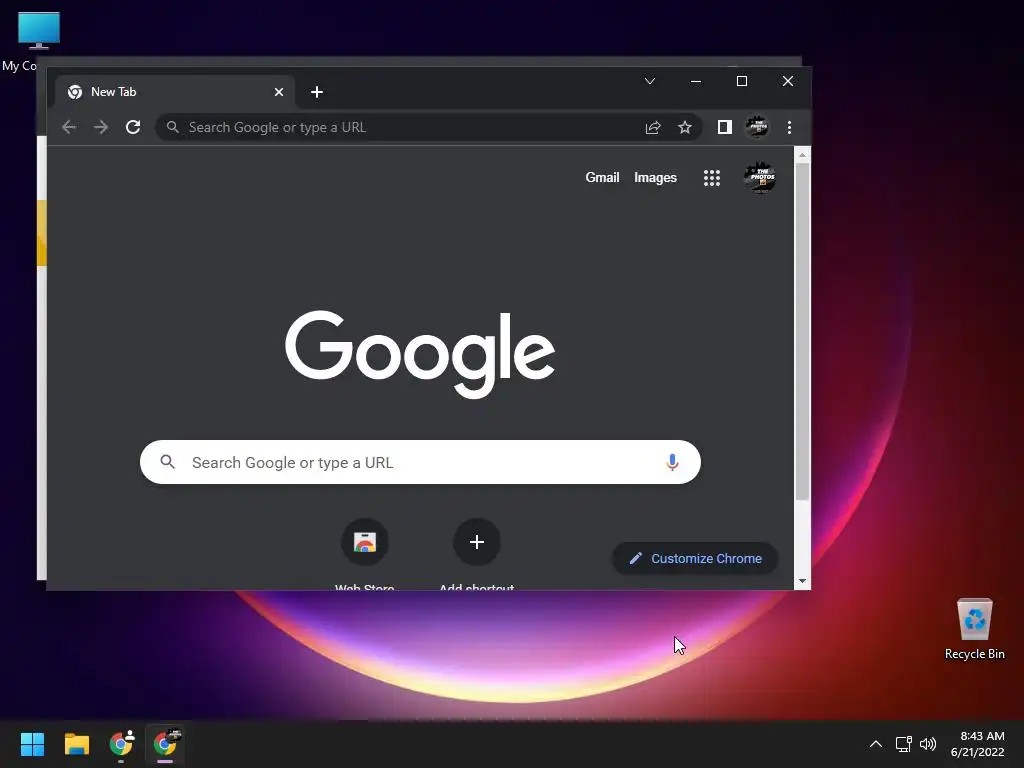1024x768 pixels.
Task: Maximize the Chrome window
Action: [742, 81]
